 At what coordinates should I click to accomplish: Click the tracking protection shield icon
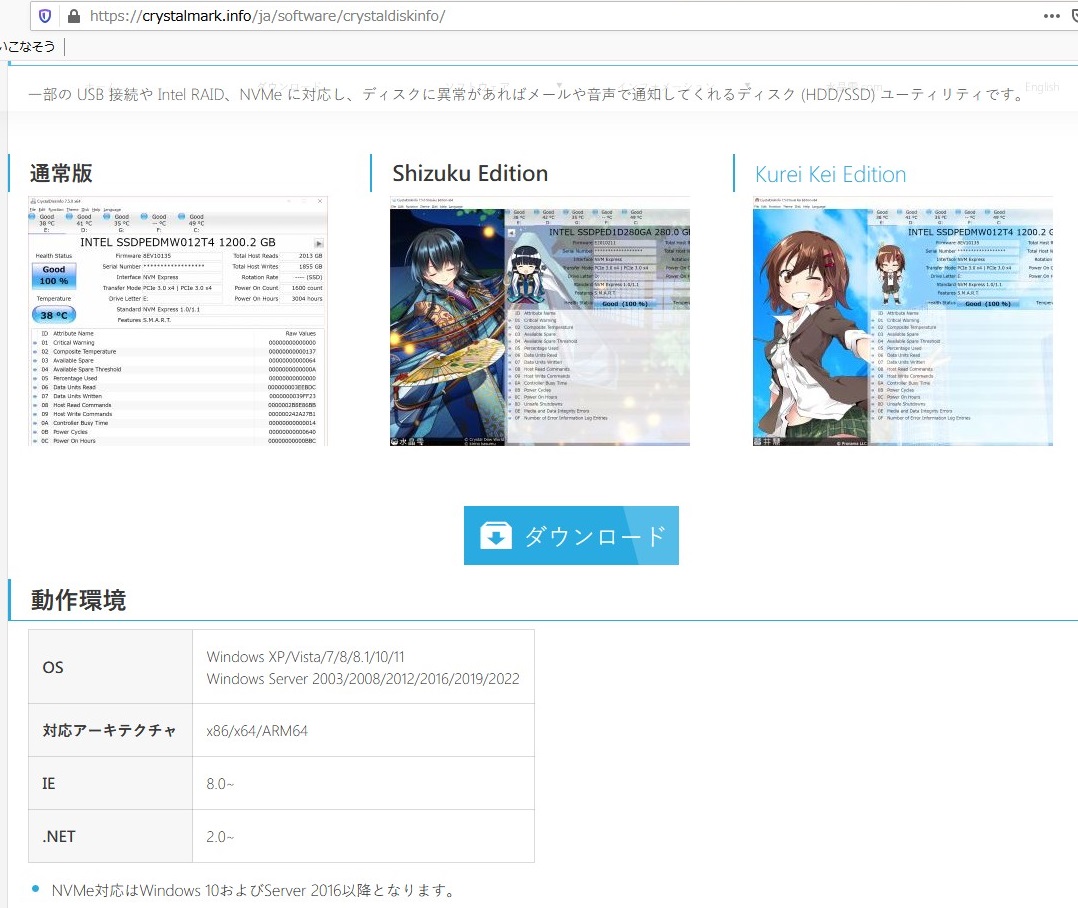click(45, 16)
